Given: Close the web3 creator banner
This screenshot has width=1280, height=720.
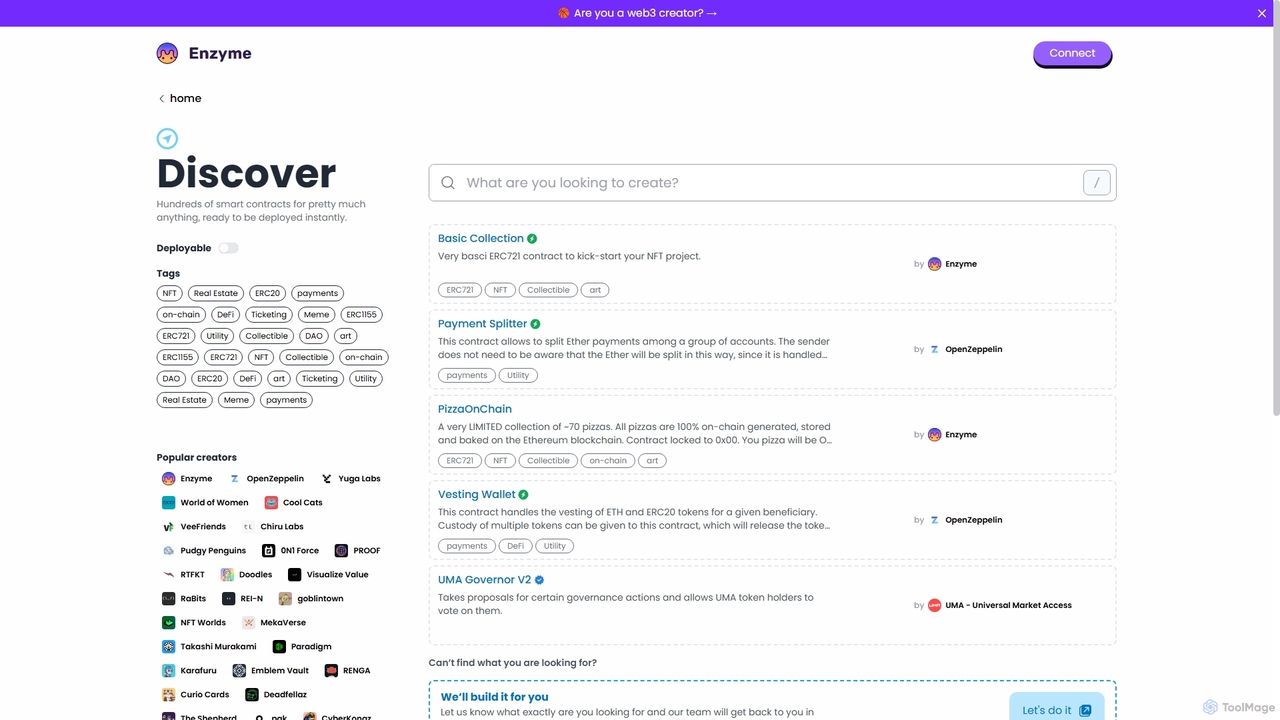Looking at the screenshot, I should click(1262, 13).
